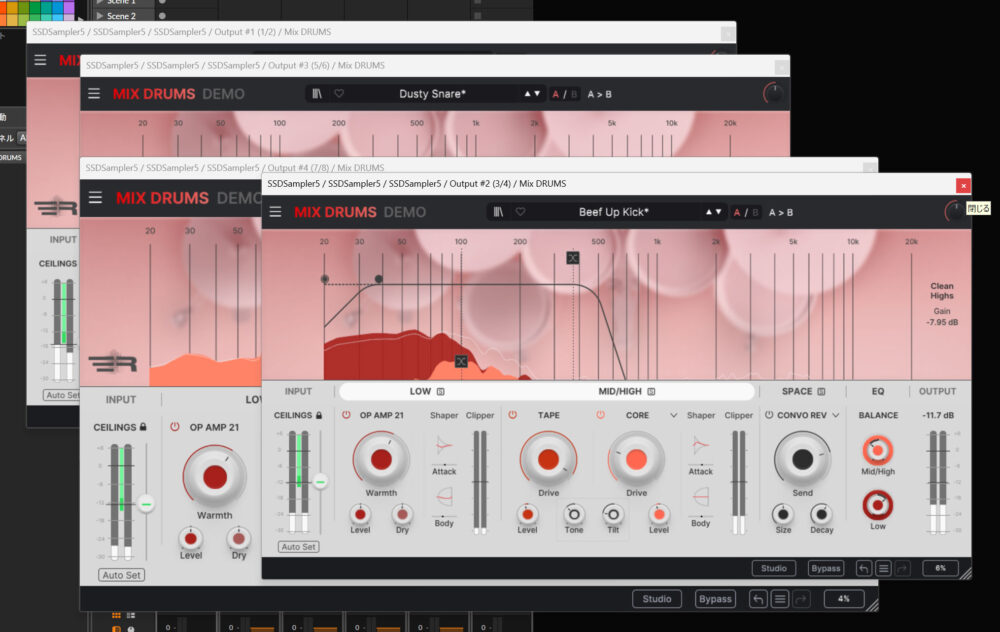Copy A to B in Beef Up Kick window
Image resolution: width=1000 pixels, height=632 pixels.
[x=781, y=212]
